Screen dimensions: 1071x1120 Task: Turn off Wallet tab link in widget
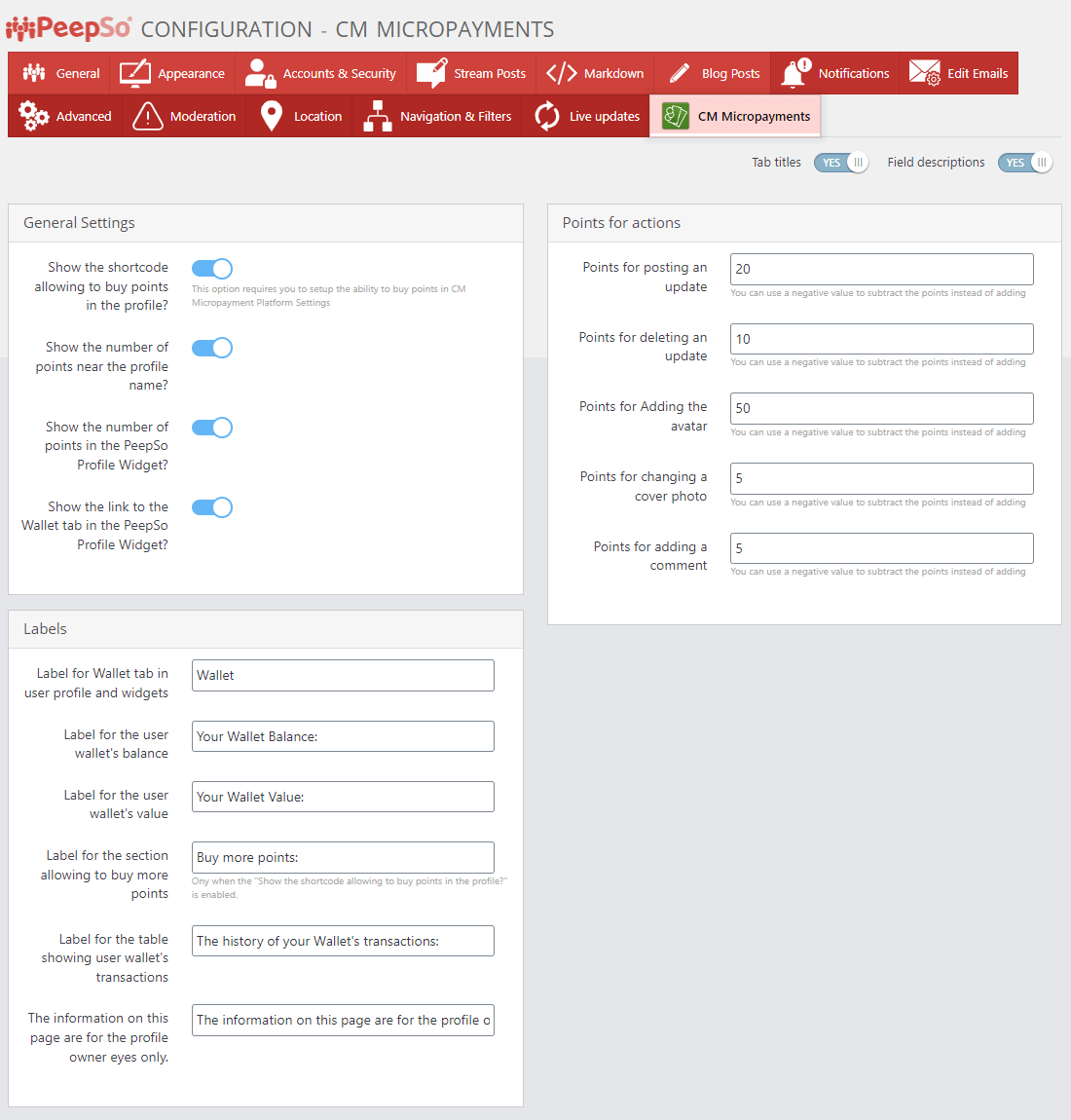click(x=212, y=507)
